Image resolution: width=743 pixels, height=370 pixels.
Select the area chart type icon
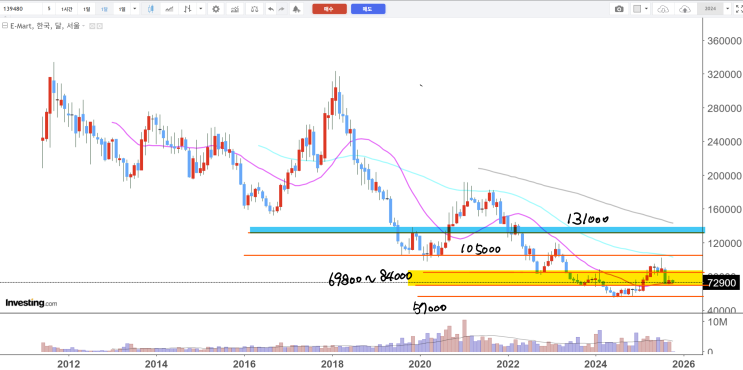[x=169, y=9]
